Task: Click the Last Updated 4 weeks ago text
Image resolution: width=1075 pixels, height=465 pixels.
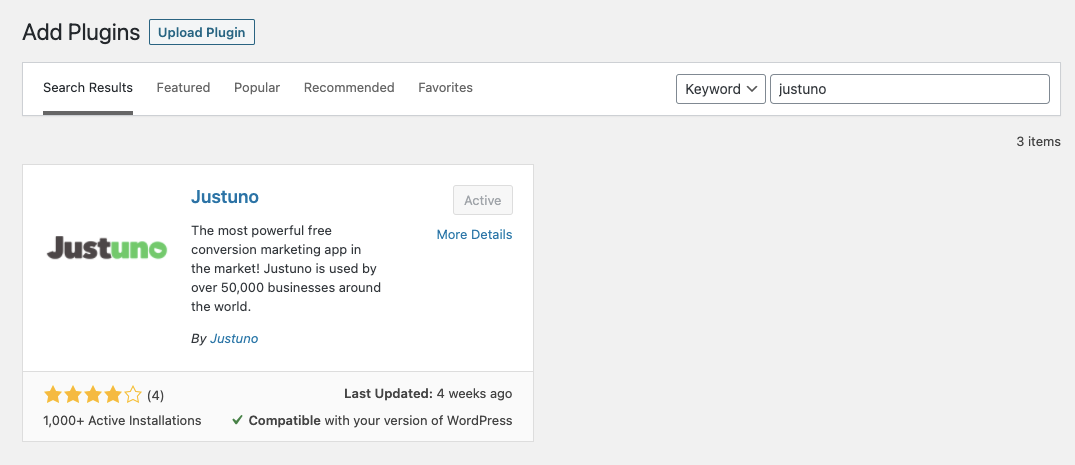Action: pos(428,394)
